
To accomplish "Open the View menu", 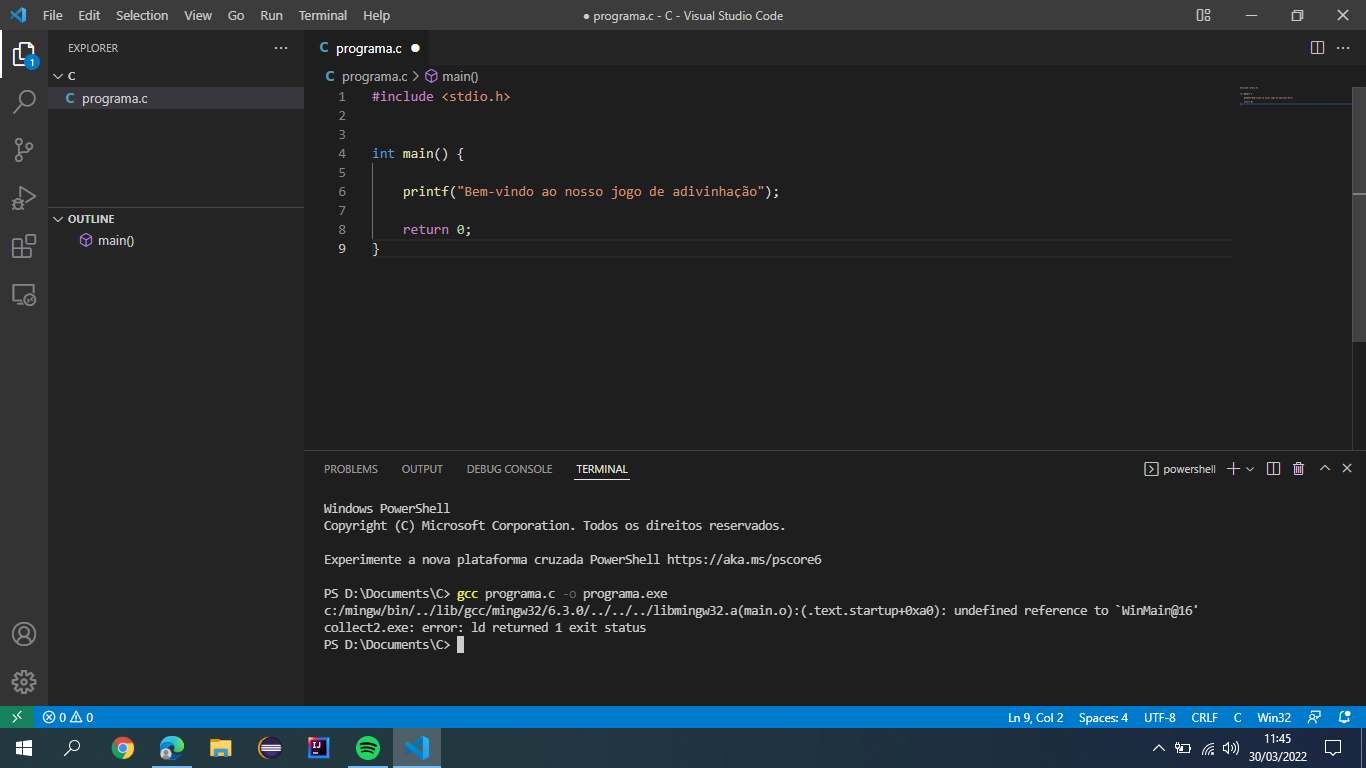I will (198, 15).
